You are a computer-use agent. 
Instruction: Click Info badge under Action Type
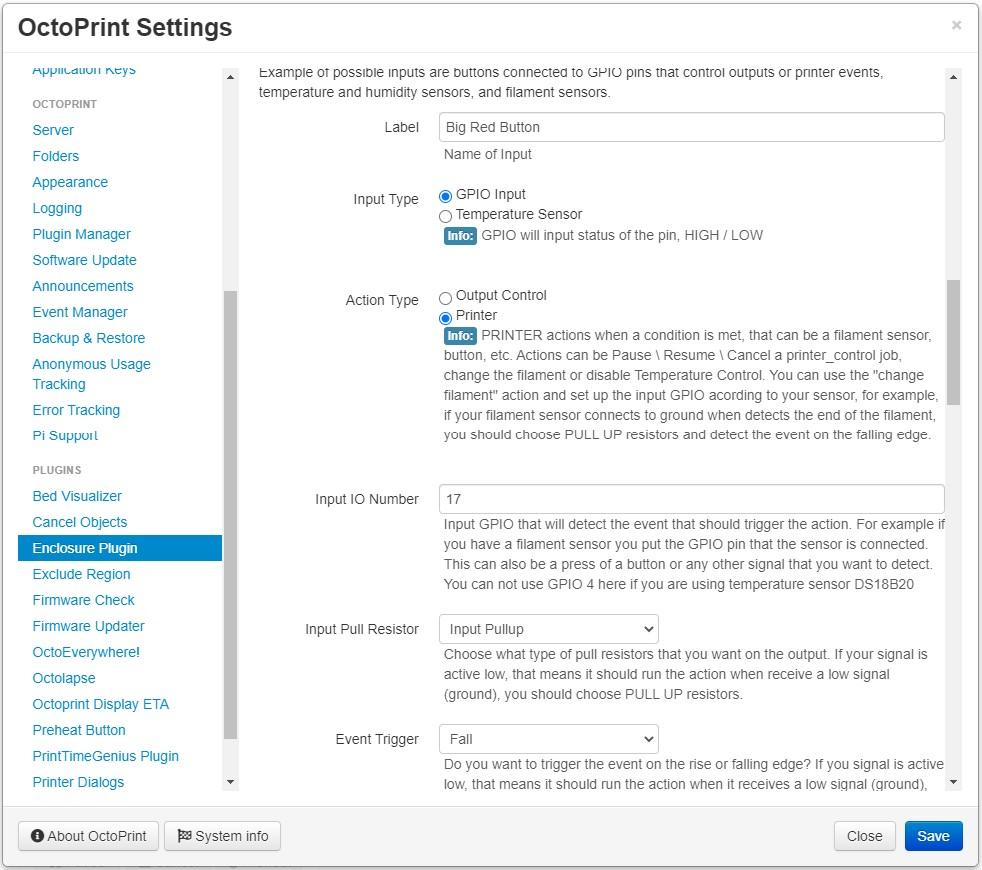click(460, 336)
